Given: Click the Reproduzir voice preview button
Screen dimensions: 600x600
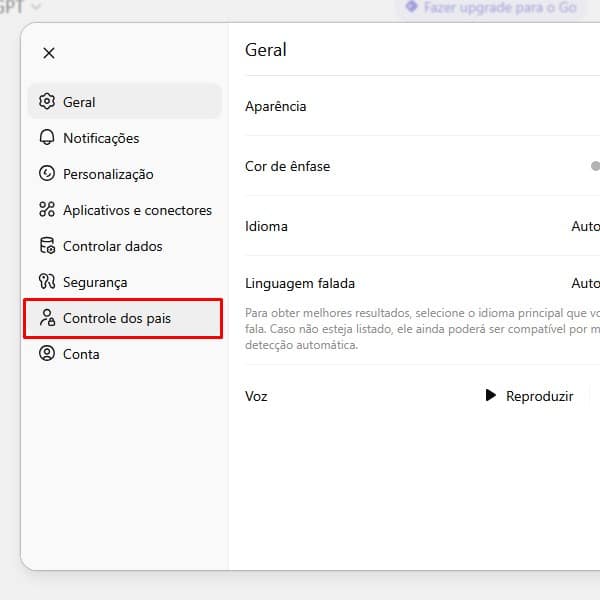Looking at the screenshot, I should tap(530, 396).
